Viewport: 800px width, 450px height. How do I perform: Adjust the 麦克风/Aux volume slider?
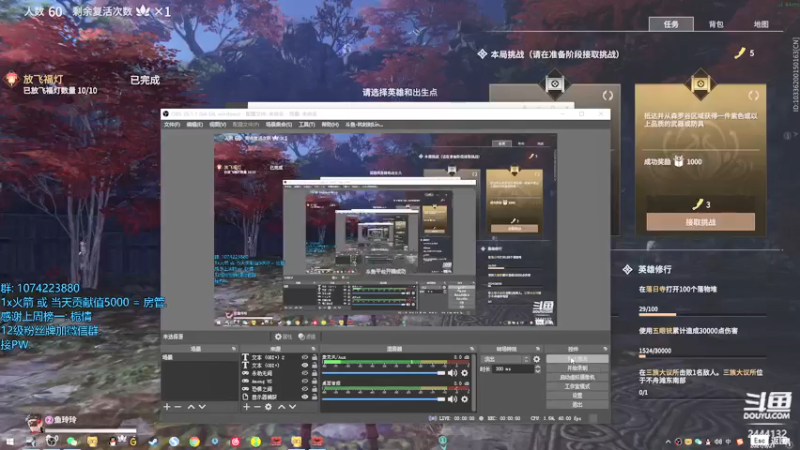tap(384, 373)
